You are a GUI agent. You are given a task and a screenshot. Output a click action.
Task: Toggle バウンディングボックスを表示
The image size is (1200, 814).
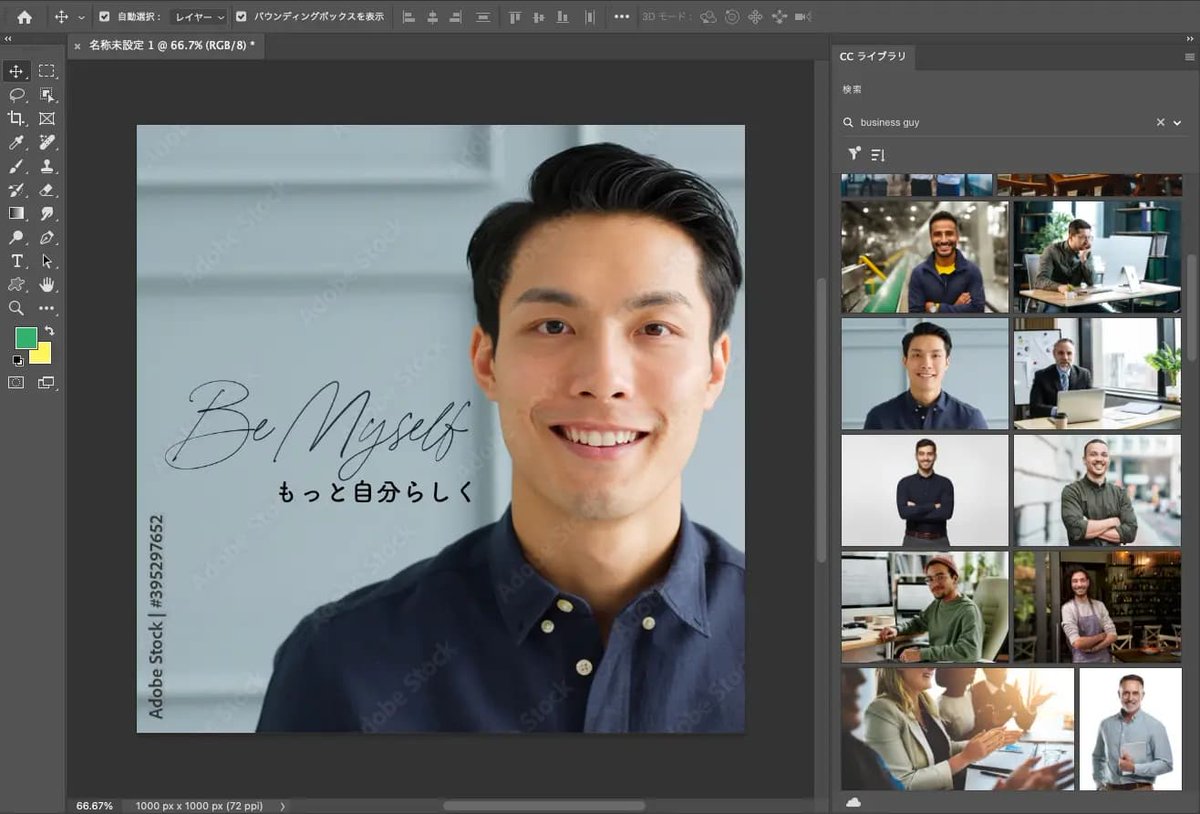pyautogui.click(x=242, y=16)
